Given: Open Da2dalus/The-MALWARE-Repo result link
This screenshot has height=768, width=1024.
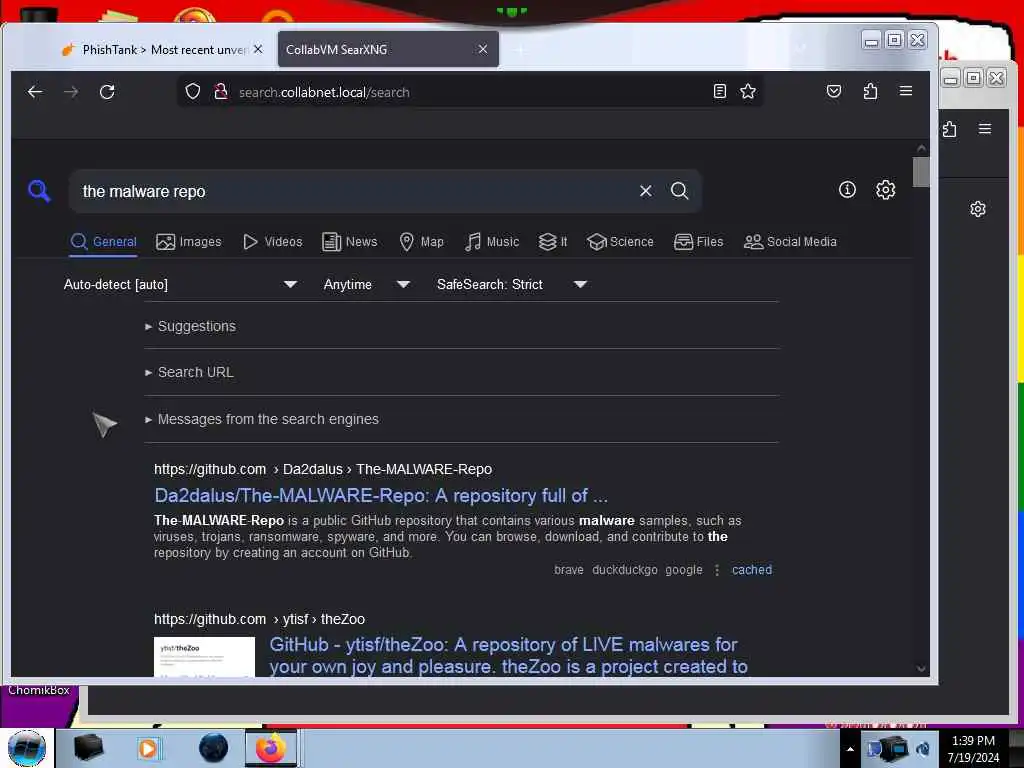Looking at the screenshot, I should click(x=381, y=496).
